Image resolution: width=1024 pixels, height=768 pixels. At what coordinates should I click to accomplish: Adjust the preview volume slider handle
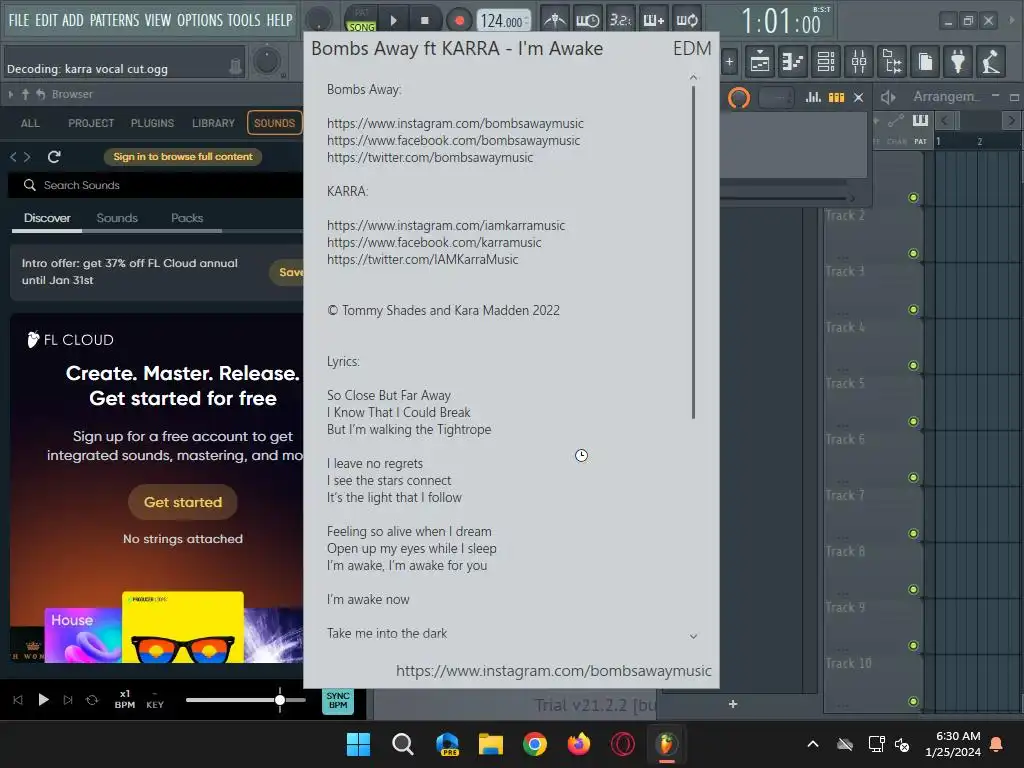point(280,700)
